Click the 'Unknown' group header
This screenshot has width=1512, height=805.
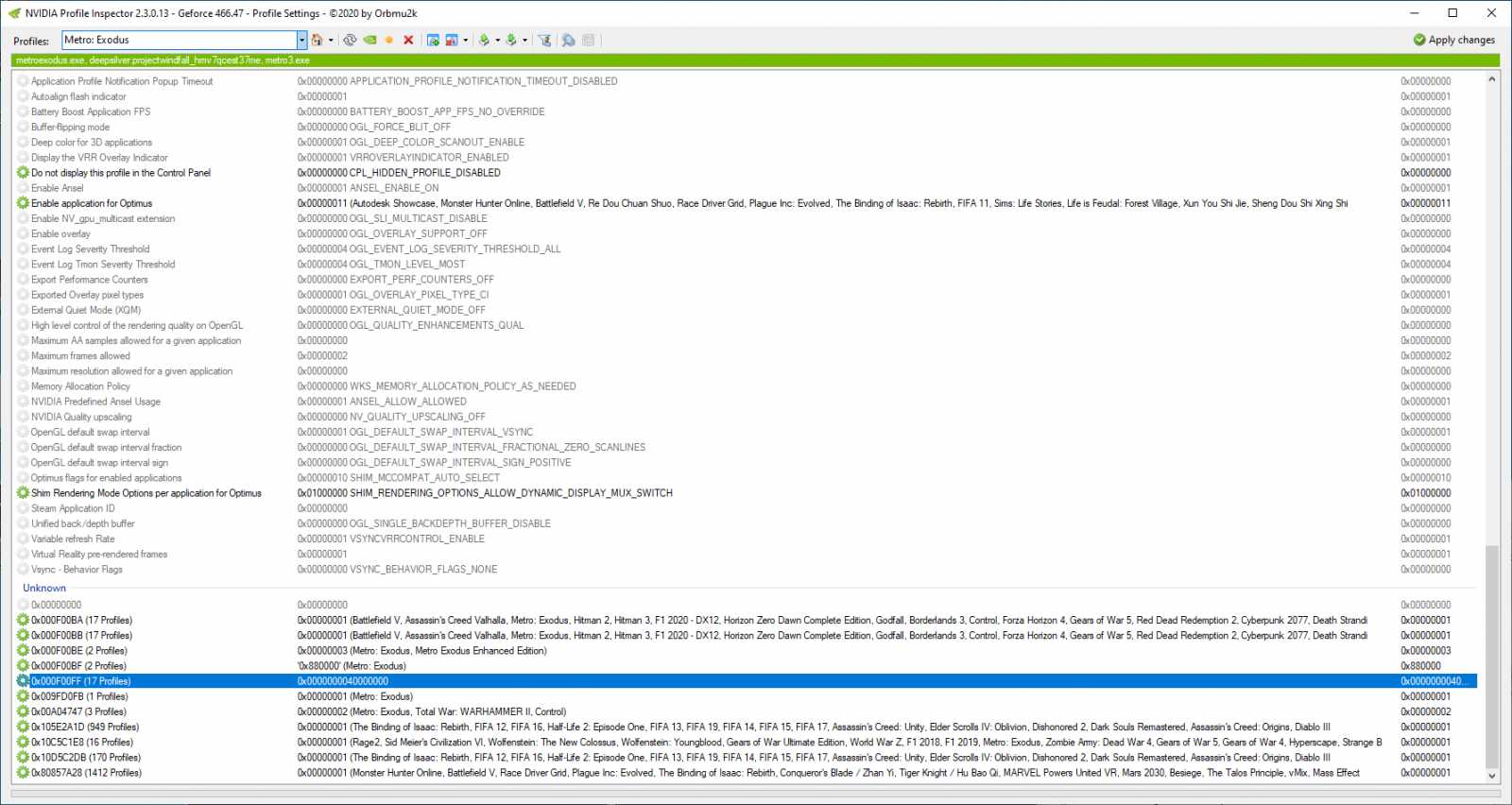tap(44, 588)
